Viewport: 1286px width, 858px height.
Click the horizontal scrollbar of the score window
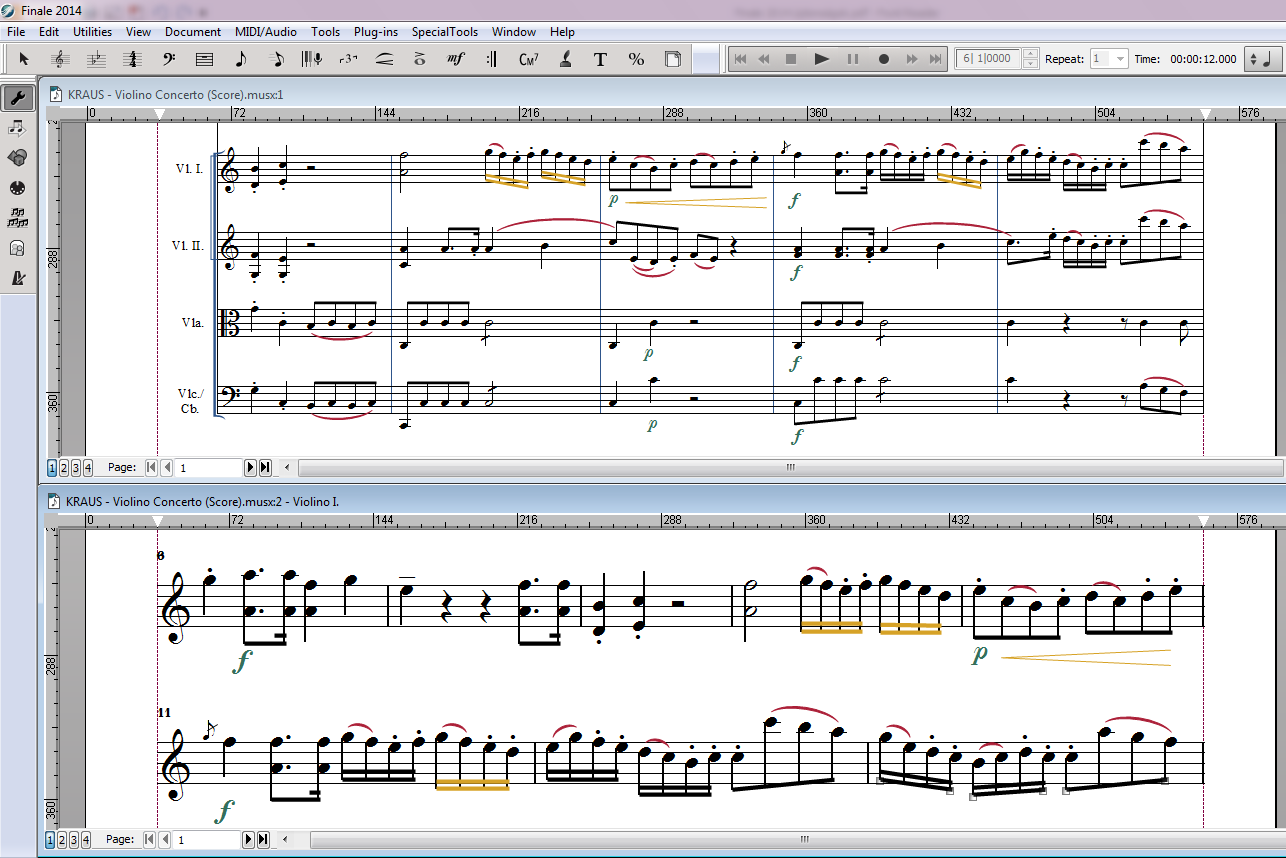(x=789, y=467)
